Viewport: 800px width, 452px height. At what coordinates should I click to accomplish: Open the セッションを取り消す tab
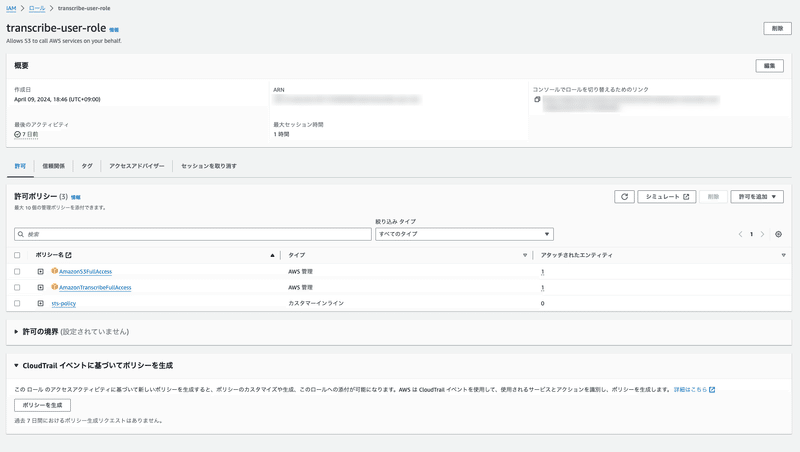209,166
